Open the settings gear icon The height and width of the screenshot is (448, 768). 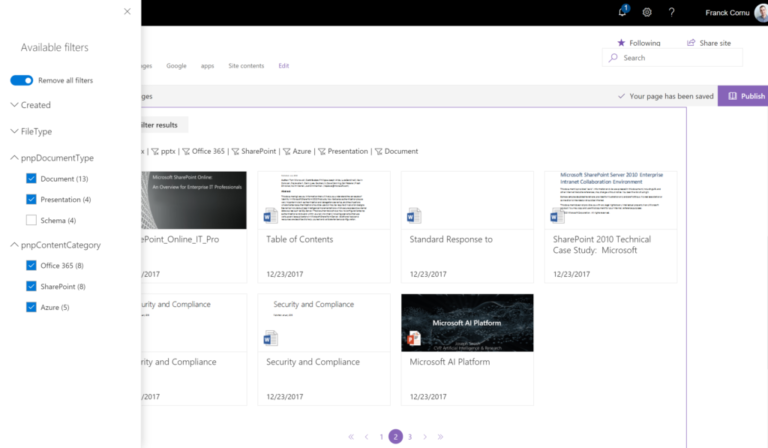(647, 12)
